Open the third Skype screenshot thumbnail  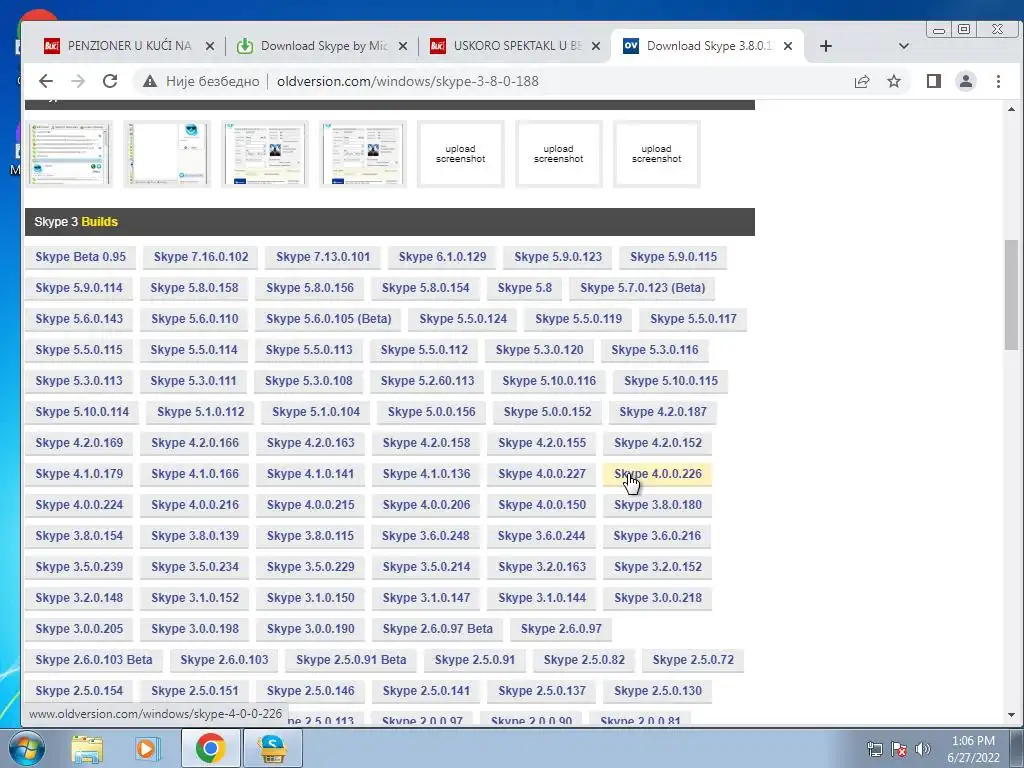tap(264, 154)
